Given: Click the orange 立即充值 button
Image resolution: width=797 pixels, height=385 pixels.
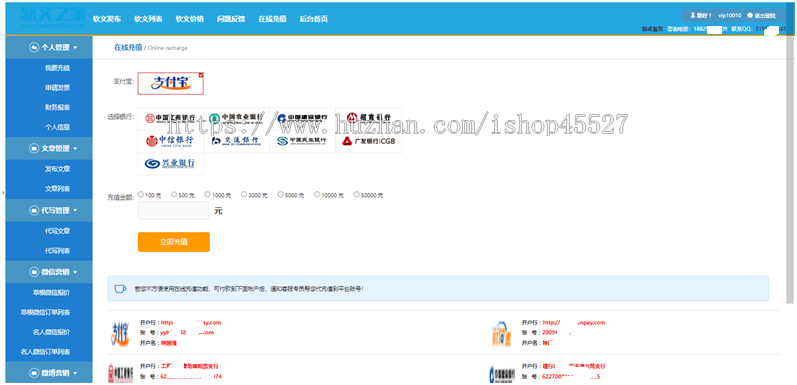Looking at the screenshot, I should [173, 242].
